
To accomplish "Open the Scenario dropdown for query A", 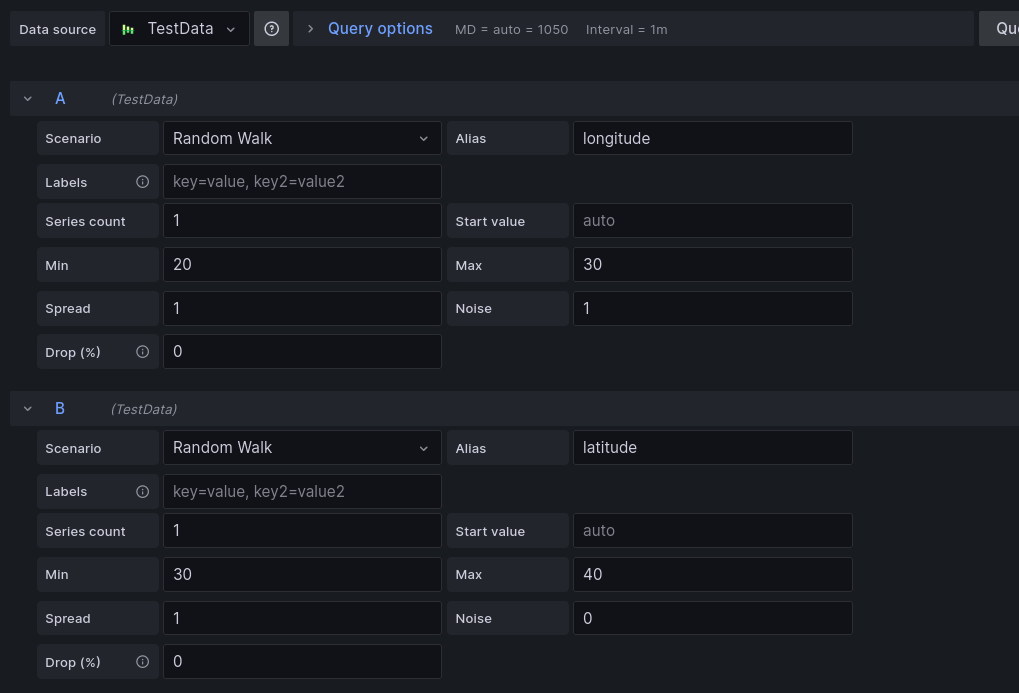I will pyautogui.click(x=302, y=138).
